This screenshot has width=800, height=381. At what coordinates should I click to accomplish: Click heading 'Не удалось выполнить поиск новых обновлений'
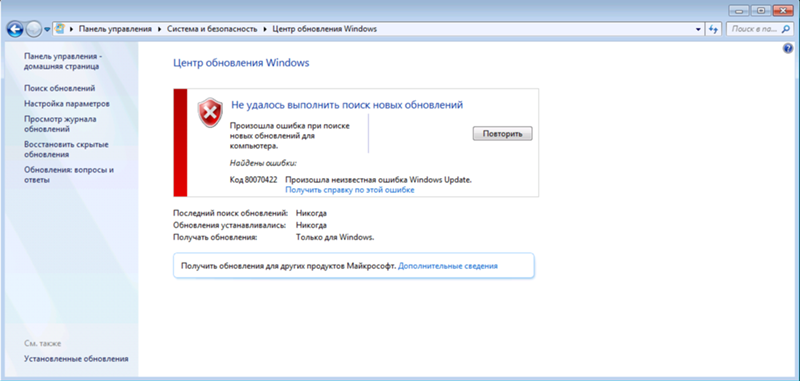(347, 105)
